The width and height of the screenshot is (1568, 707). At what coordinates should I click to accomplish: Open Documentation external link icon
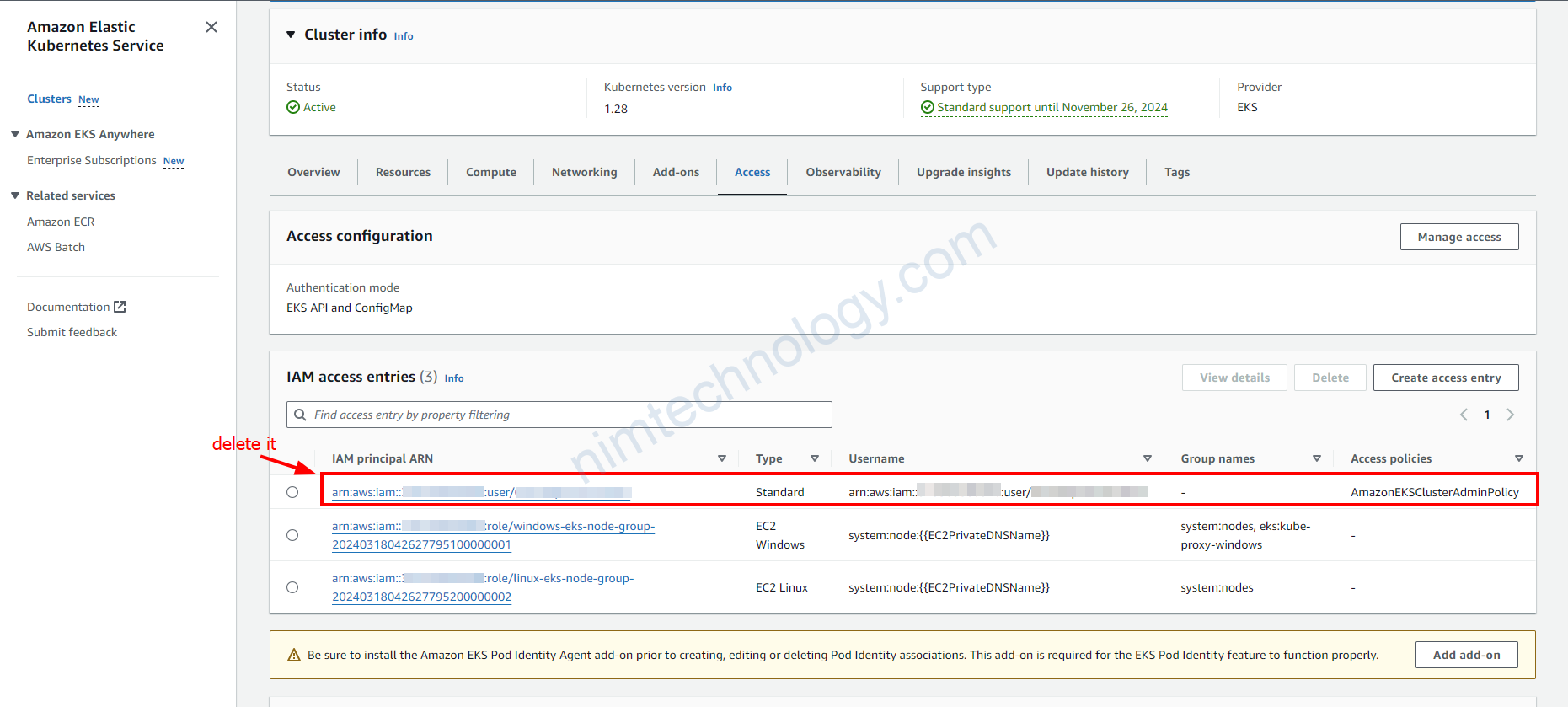pos(120,307)
